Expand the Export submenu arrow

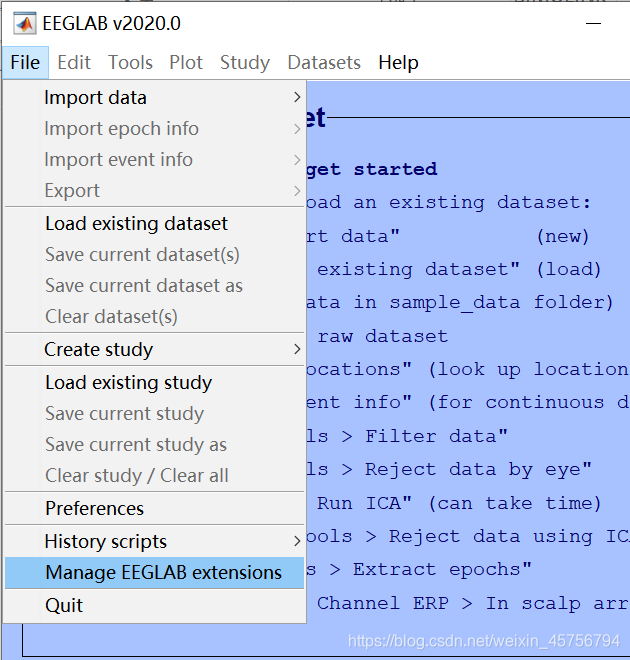point(297,191)
